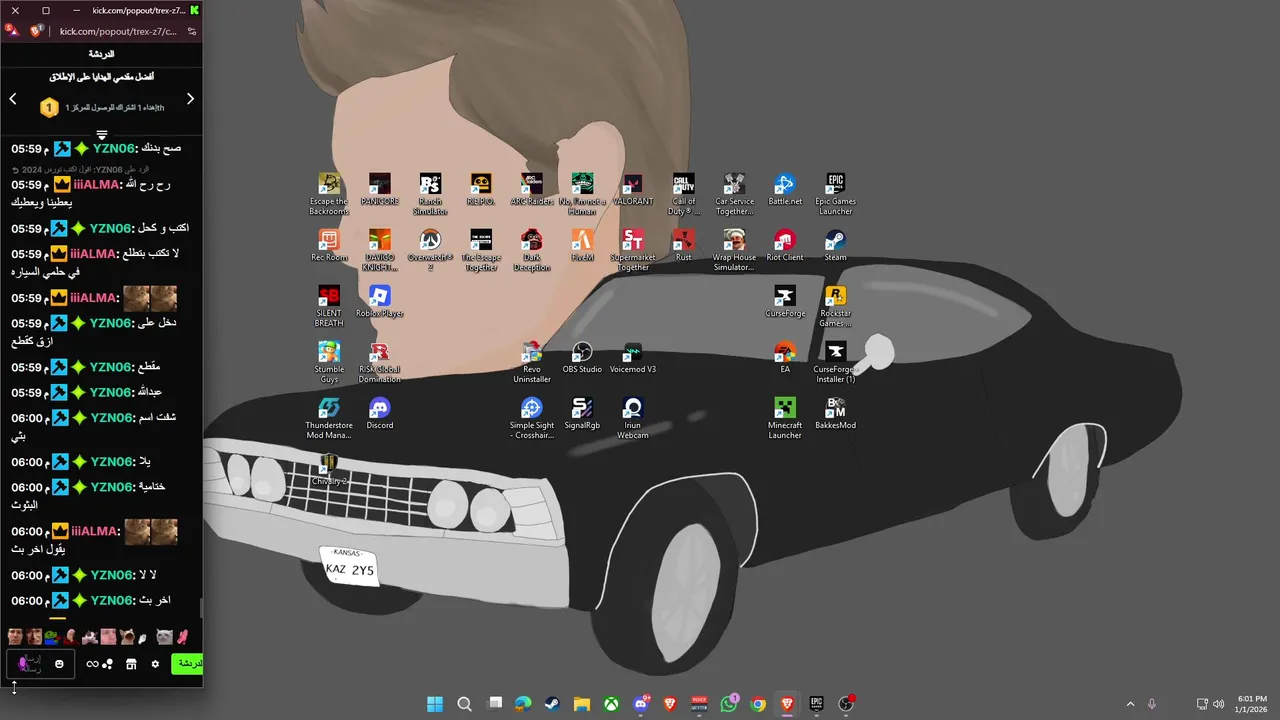The image size is (1280, 720).
Task: Open ARC Raiders desktop shortcut
Action: (x=532, y=189)
